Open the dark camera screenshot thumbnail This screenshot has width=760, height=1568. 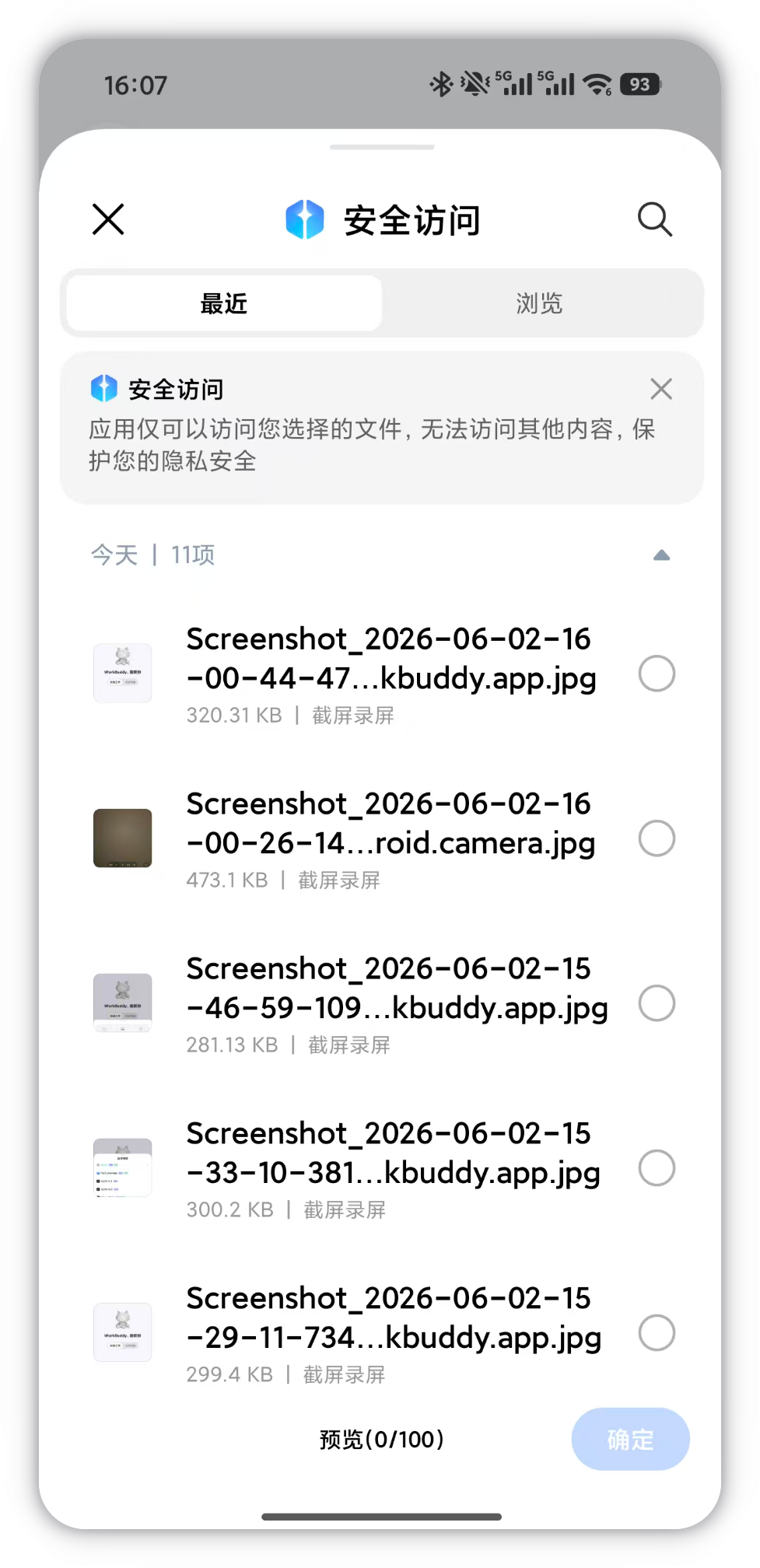tap(123, 838)
